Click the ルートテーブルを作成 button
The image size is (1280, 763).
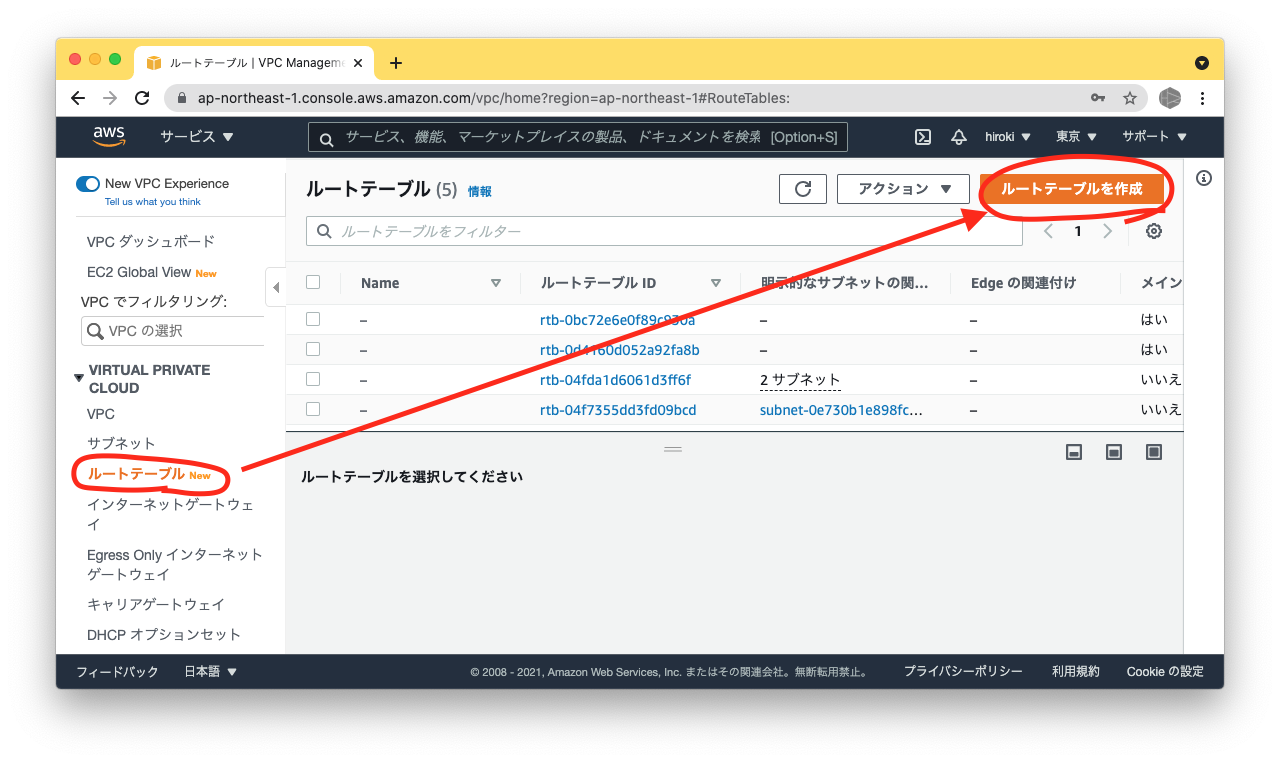[x=1074, y=188]
